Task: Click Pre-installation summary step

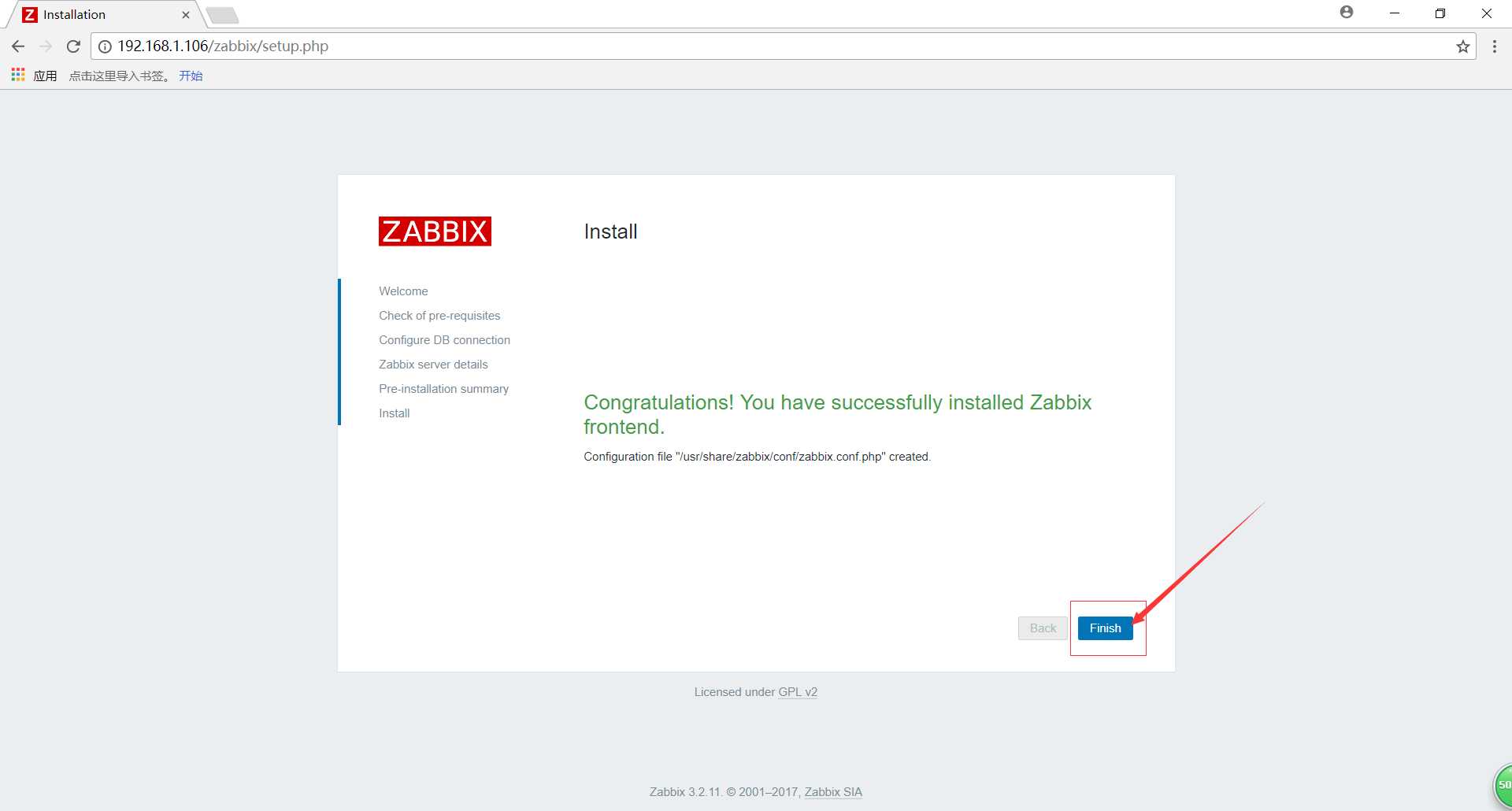Action: [443, 389]
